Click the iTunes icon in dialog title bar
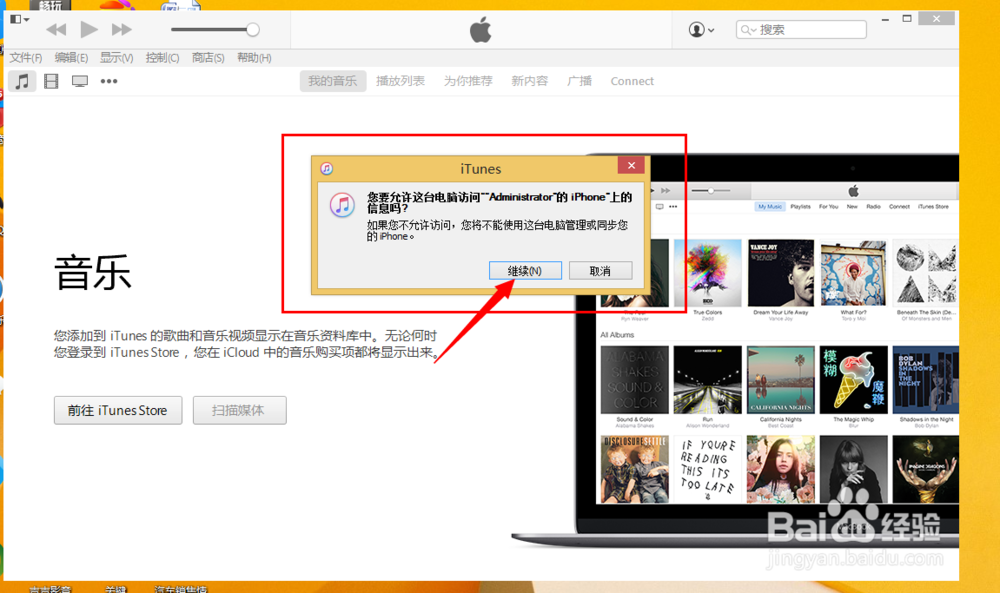 (x=327, y=168)
